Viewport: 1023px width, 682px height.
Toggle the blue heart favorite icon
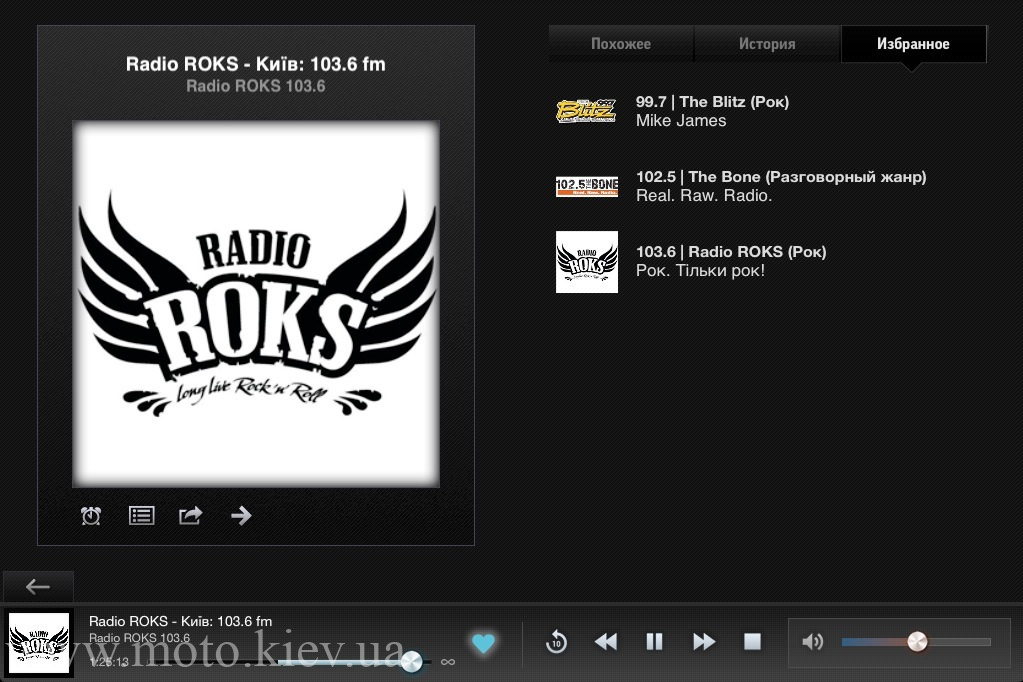click(x=483, y=643)
